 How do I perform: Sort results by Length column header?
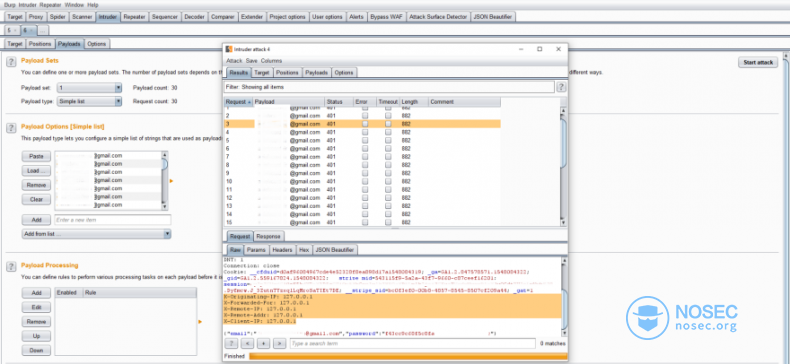[x=414, y=102]
